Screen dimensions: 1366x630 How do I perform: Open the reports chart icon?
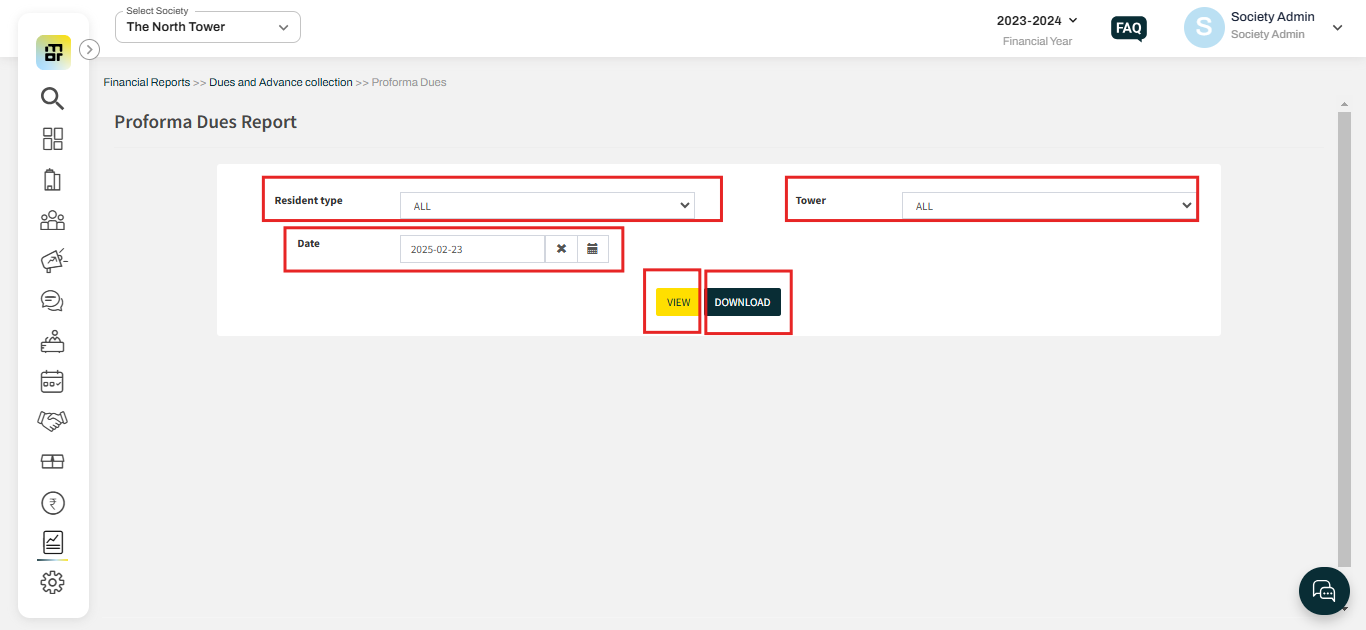52,542
